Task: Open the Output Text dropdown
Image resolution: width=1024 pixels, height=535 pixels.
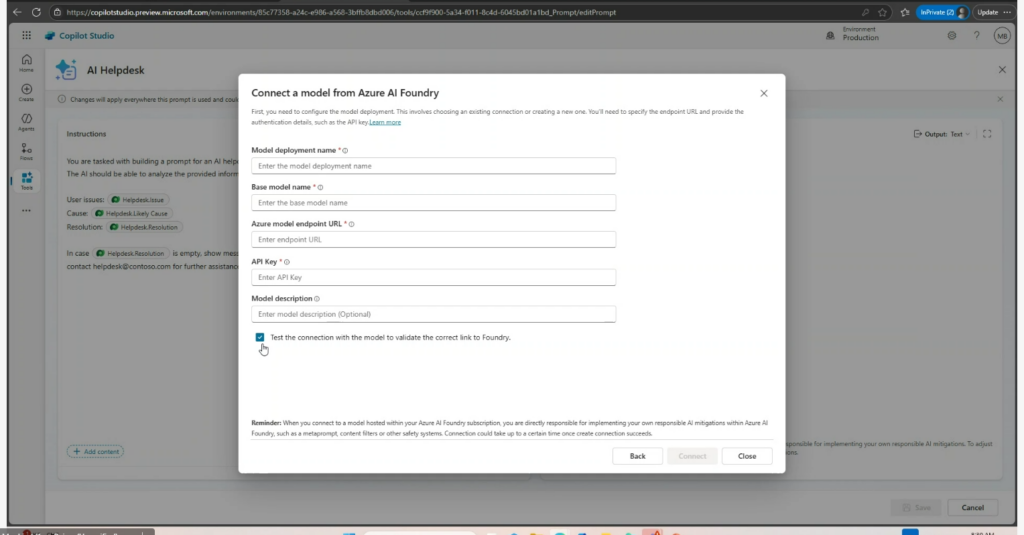Action: click(x=942, y=134)
